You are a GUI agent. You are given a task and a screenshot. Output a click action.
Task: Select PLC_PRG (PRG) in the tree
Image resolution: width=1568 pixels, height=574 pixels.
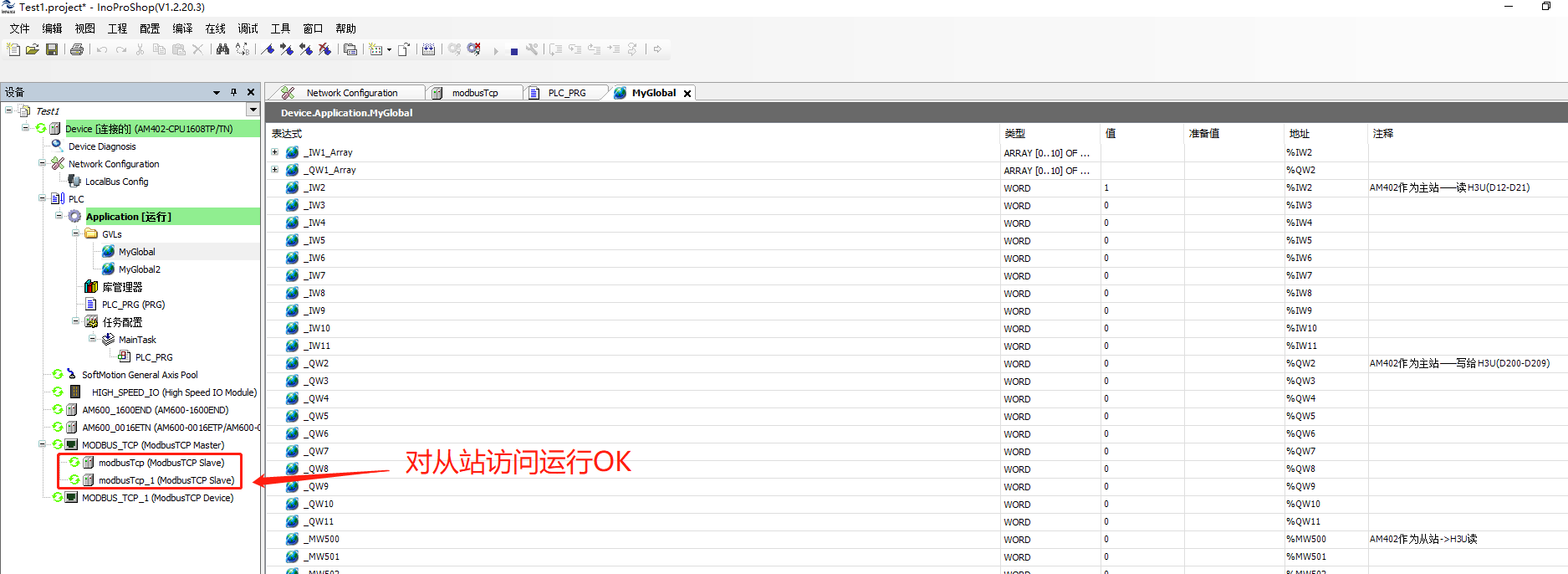tap(133, 305)
